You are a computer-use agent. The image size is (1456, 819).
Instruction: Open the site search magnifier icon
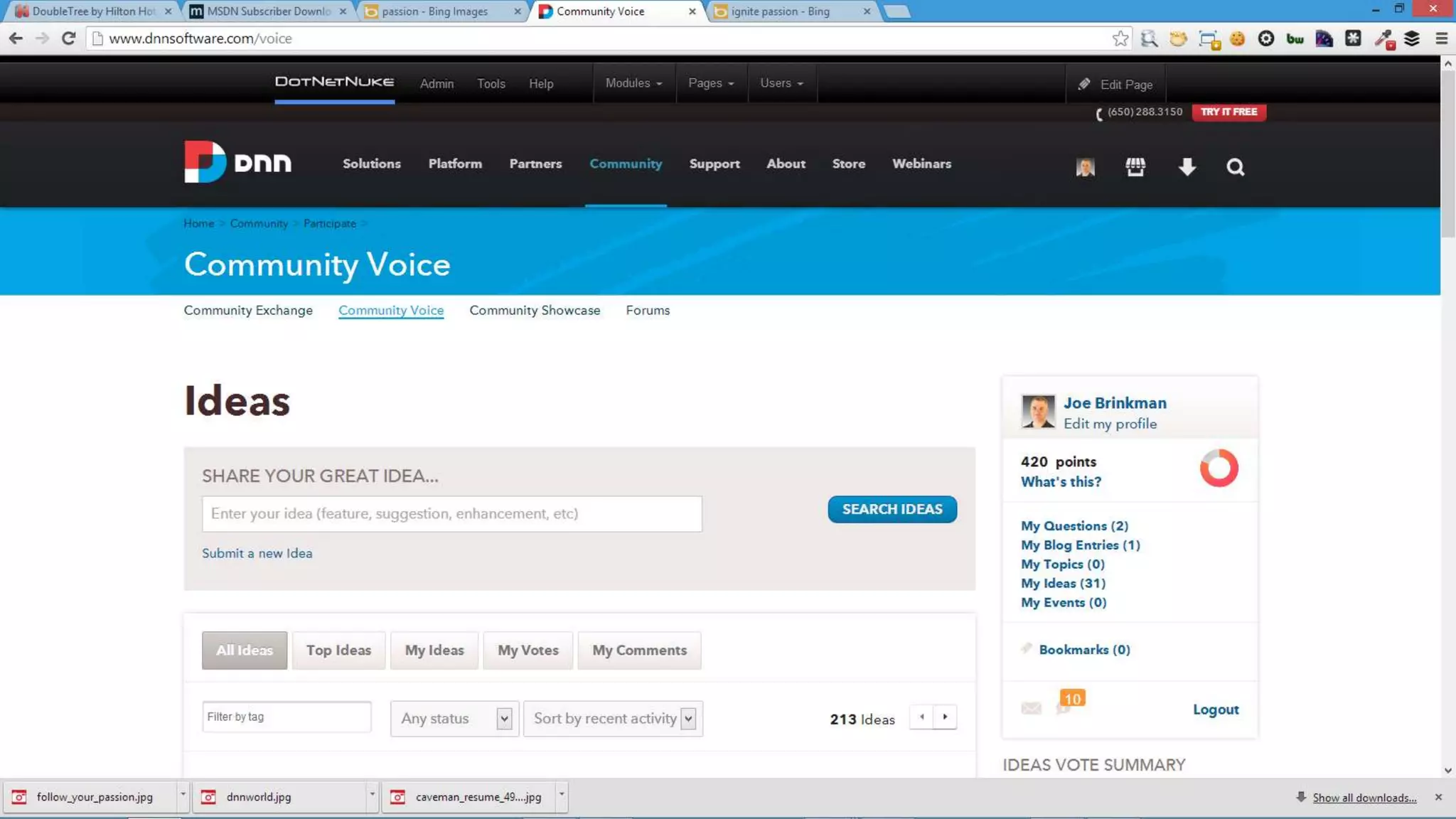(x=1235, y=167)
